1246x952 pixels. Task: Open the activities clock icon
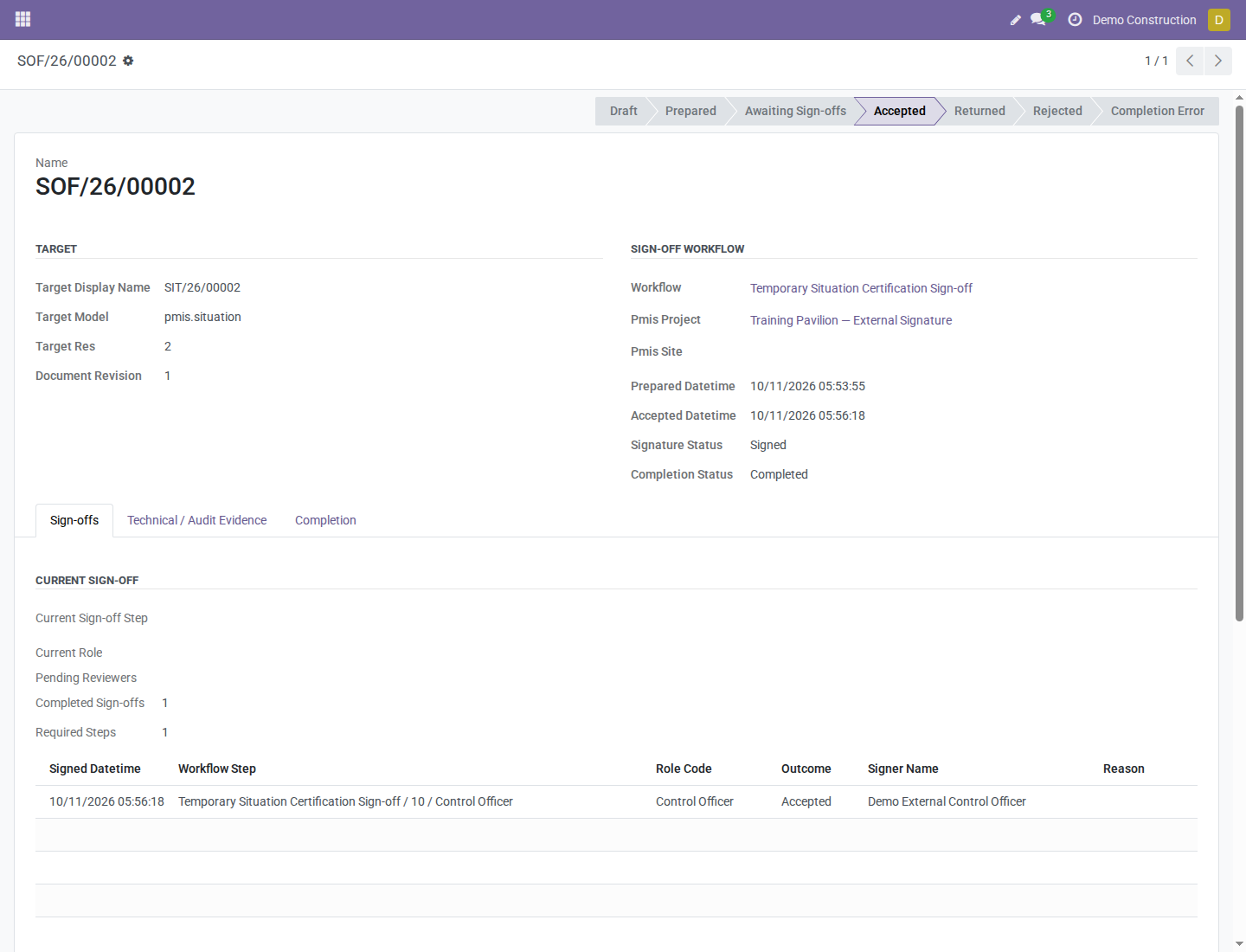tap(1075, 19)
